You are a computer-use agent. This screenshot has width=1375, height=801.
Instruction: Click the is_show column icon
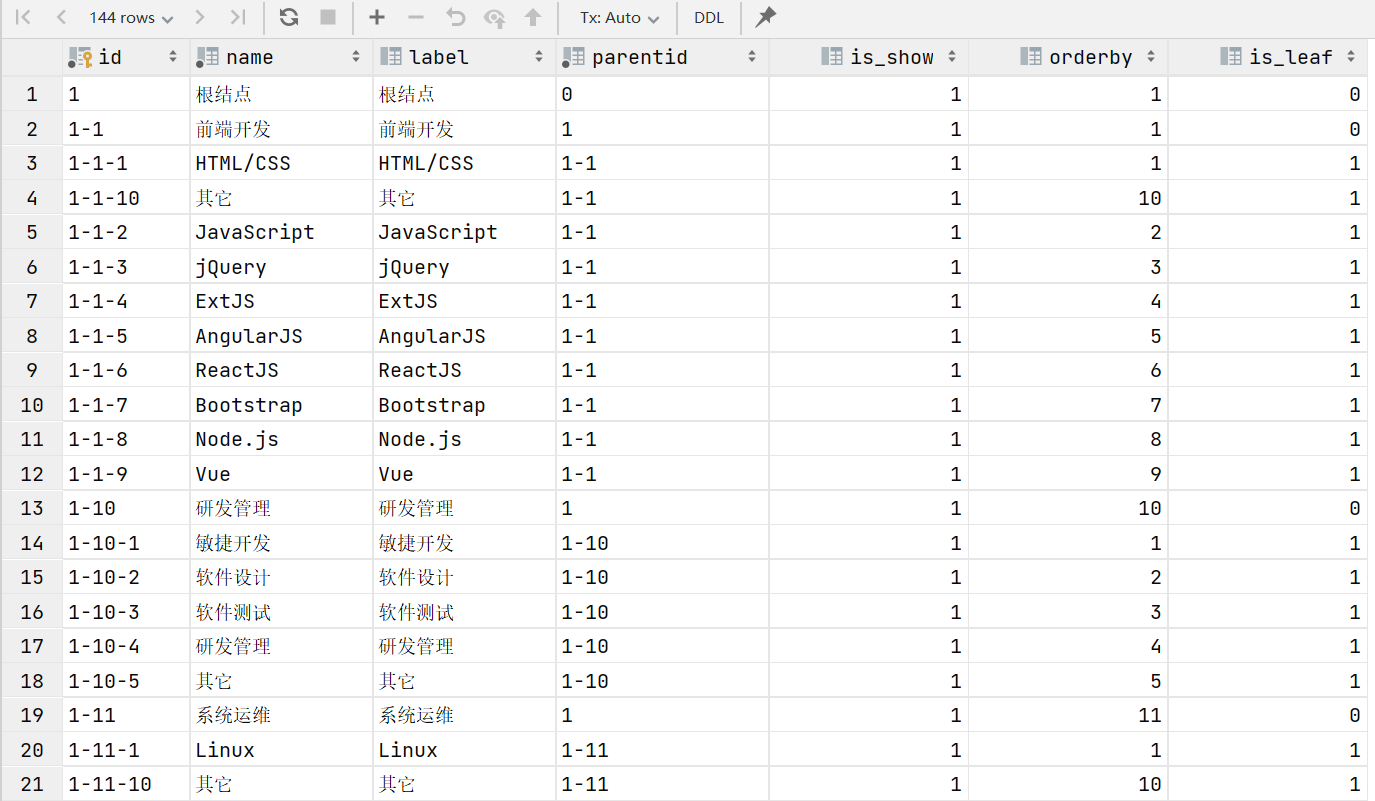(831, 57)
